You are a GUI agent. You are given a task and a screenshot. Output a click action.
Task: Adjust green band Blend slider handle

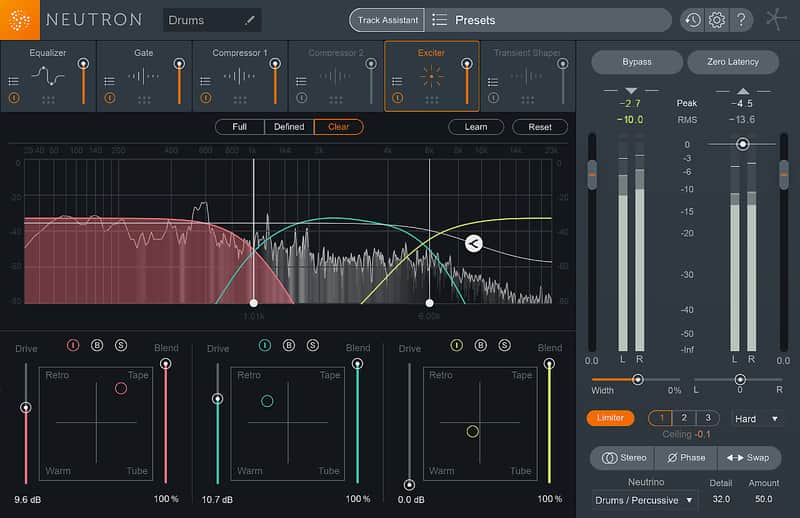[x=357, y=363]
